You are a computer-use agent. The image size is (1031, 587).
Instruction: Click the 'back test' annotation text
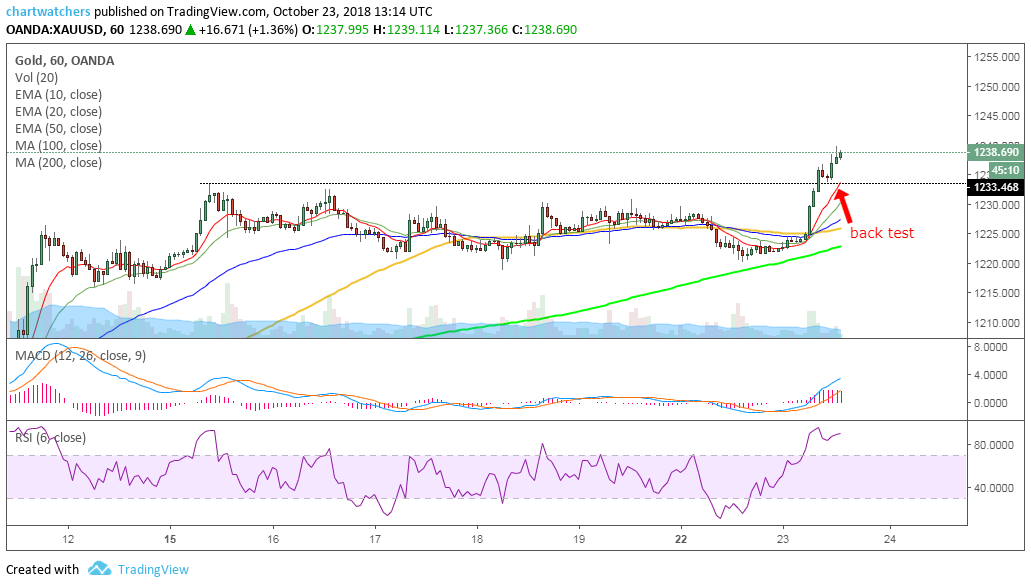point(882,233)
